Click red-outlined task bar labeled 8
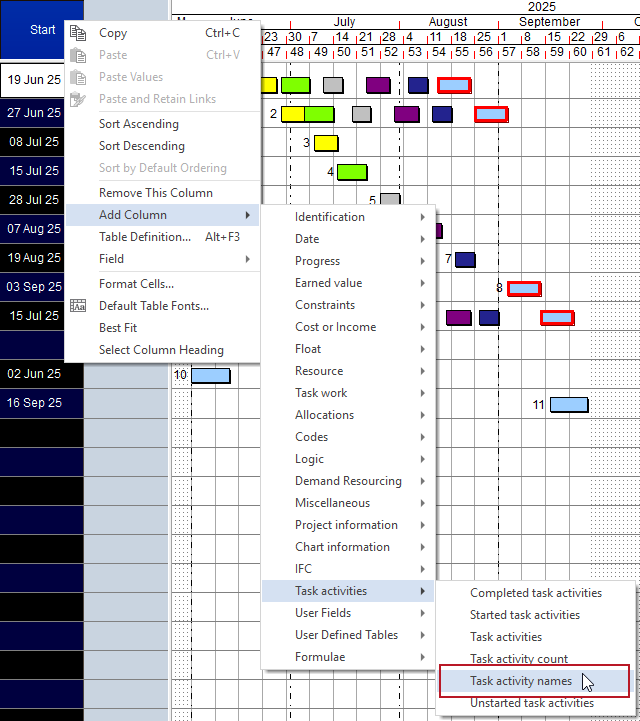 click(524, 289)
